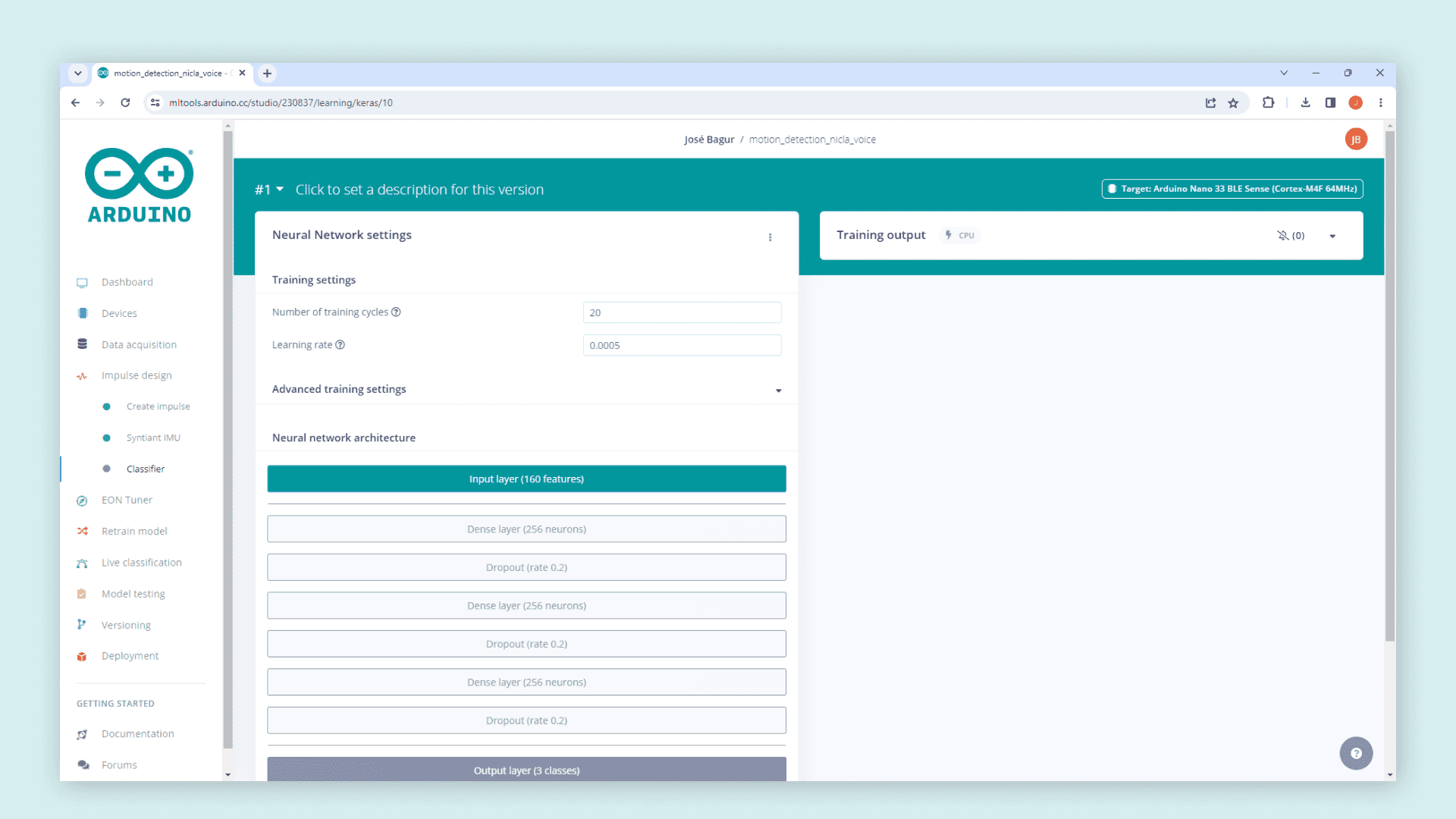This screenshot has height=819, width=1456.
Task: Select the first Dense layer (256 neurons)
Action: [526, 529]
